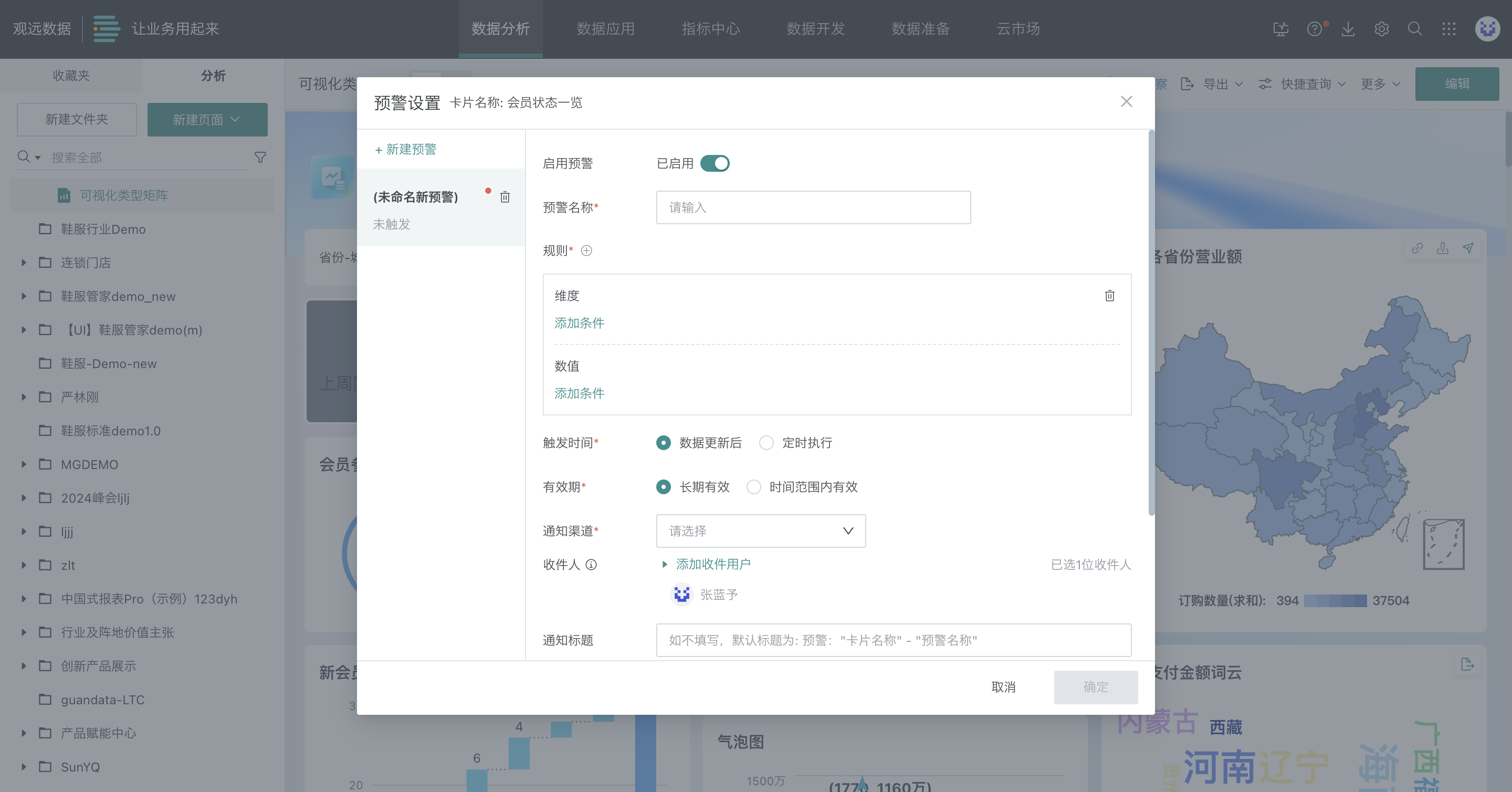
Task: Select 时间范围内有效 validity option
Action: [x=754, y=487]
